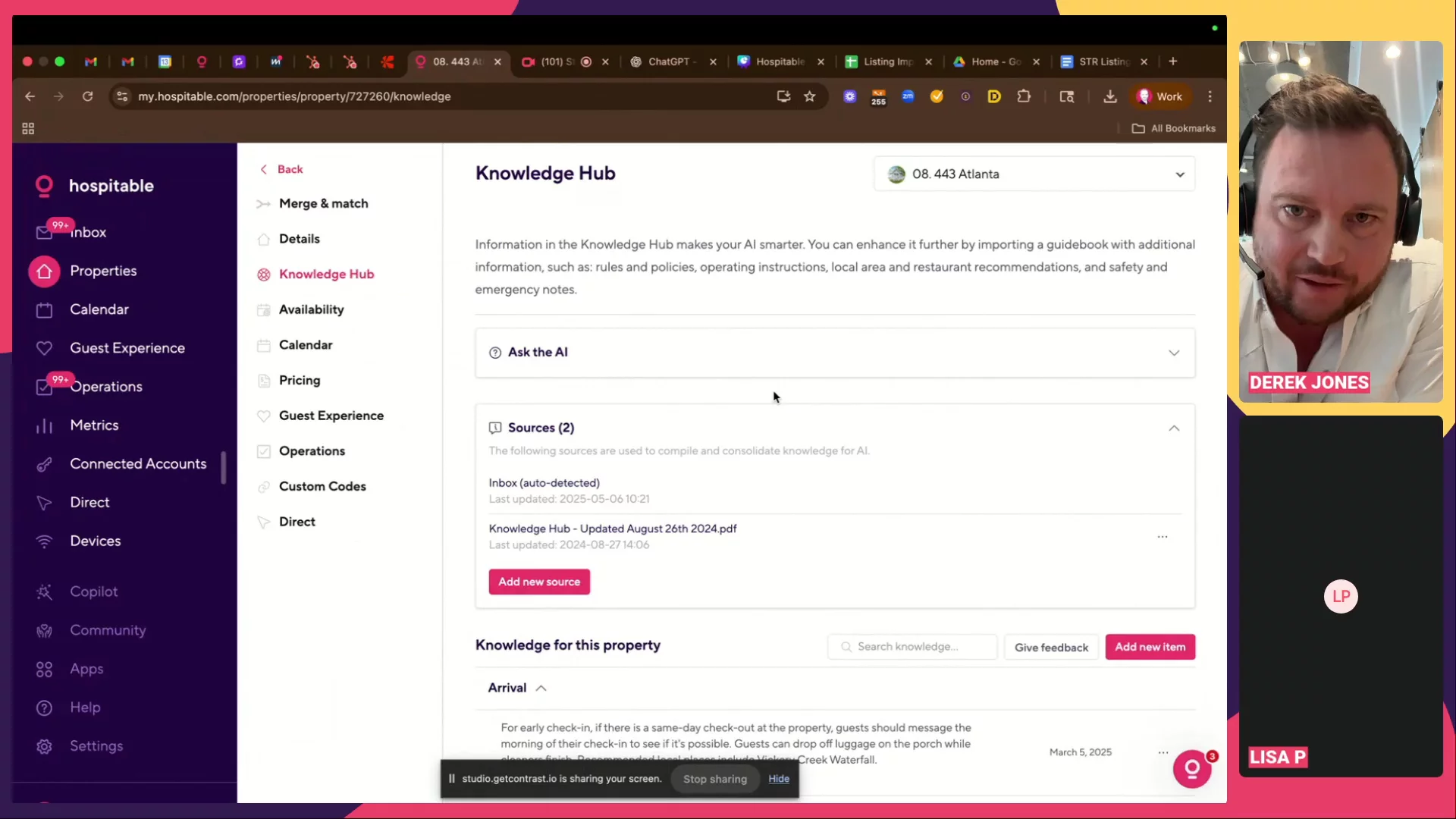Image resolution: width=1456 pixels, height=819 pixels.
Task: Open browser downloads
Action: click(1110, 96)
